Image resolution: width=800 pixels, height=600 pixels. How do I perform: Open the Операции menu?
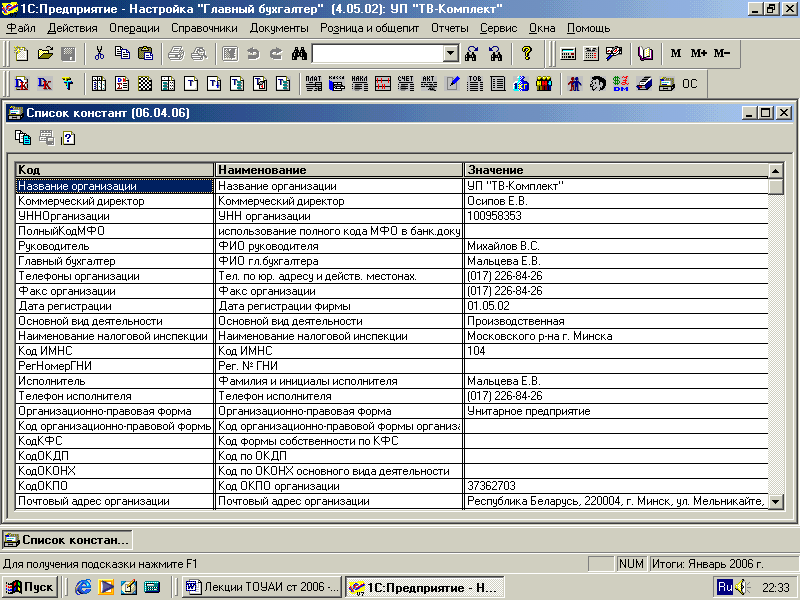pyautogui.click(x=134, y=29)
